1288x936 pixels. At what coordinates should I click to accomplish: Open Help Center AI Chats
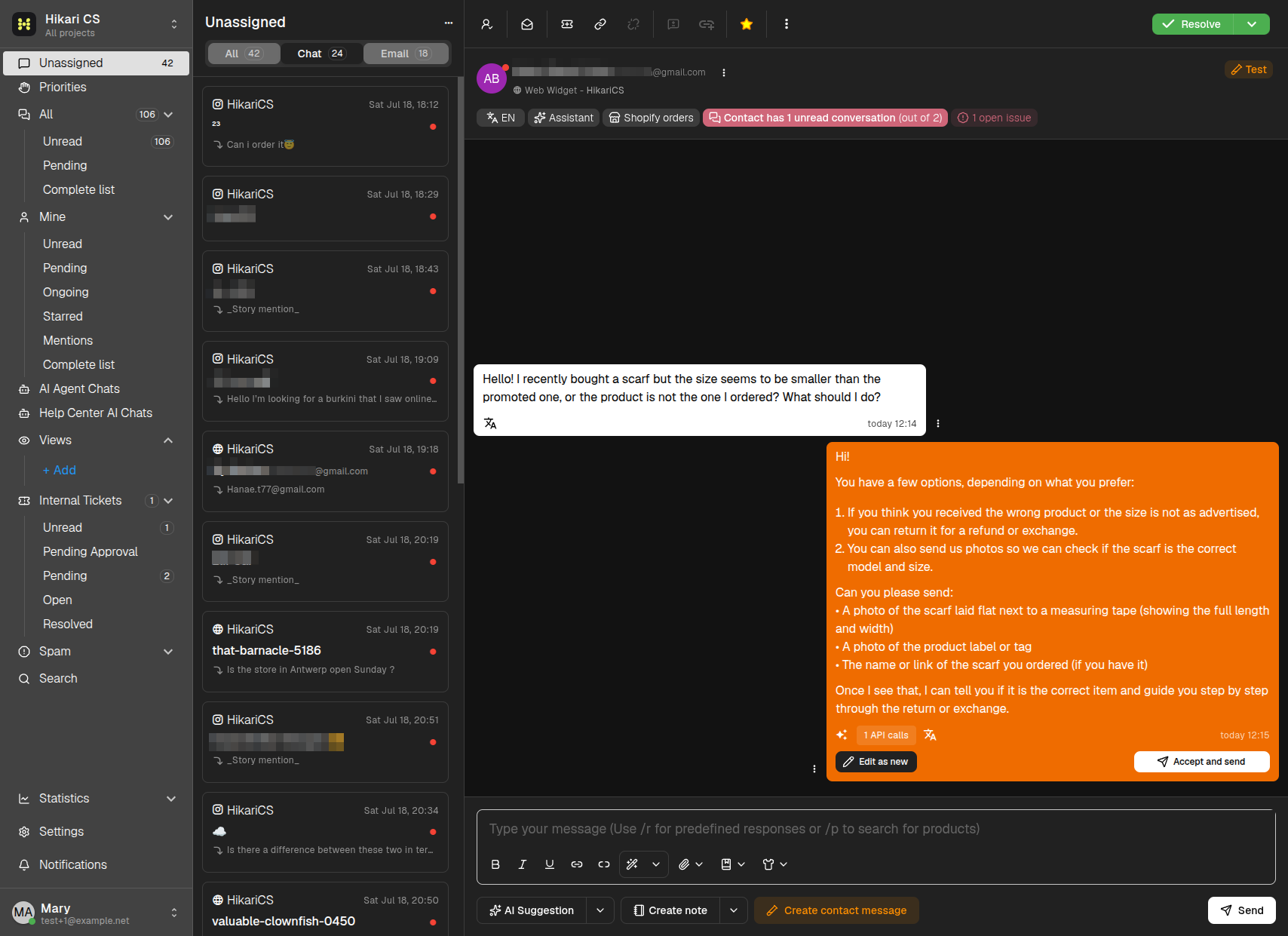pos(96,413)
